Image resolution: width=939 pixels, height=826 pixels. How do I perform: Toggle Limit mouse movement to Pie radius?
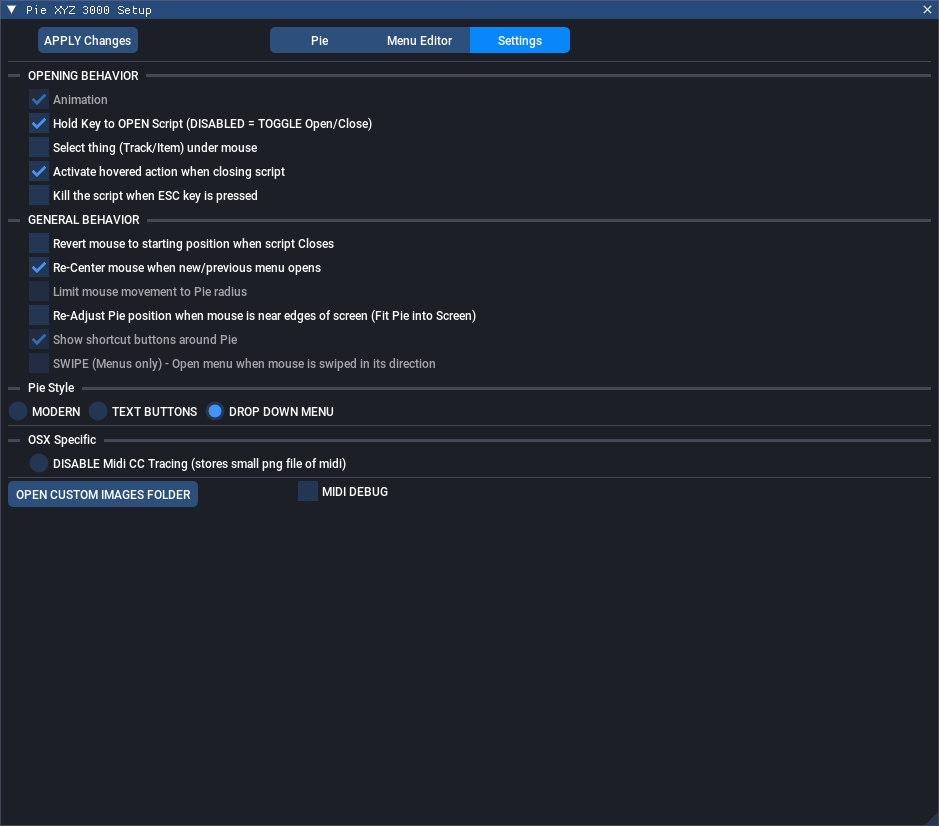click(x=39, y=291)
